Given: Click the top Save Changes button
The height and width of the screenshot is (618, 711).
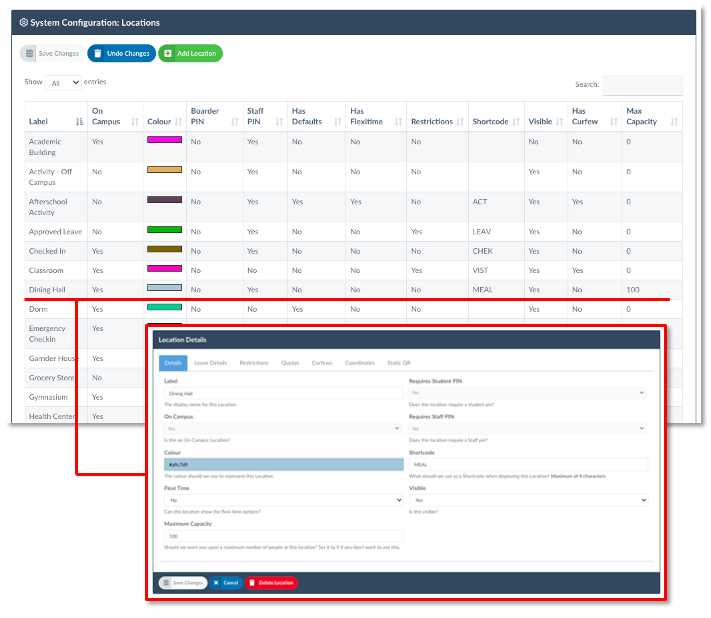Looking at the screenshot, I should (x=52, y=54).
